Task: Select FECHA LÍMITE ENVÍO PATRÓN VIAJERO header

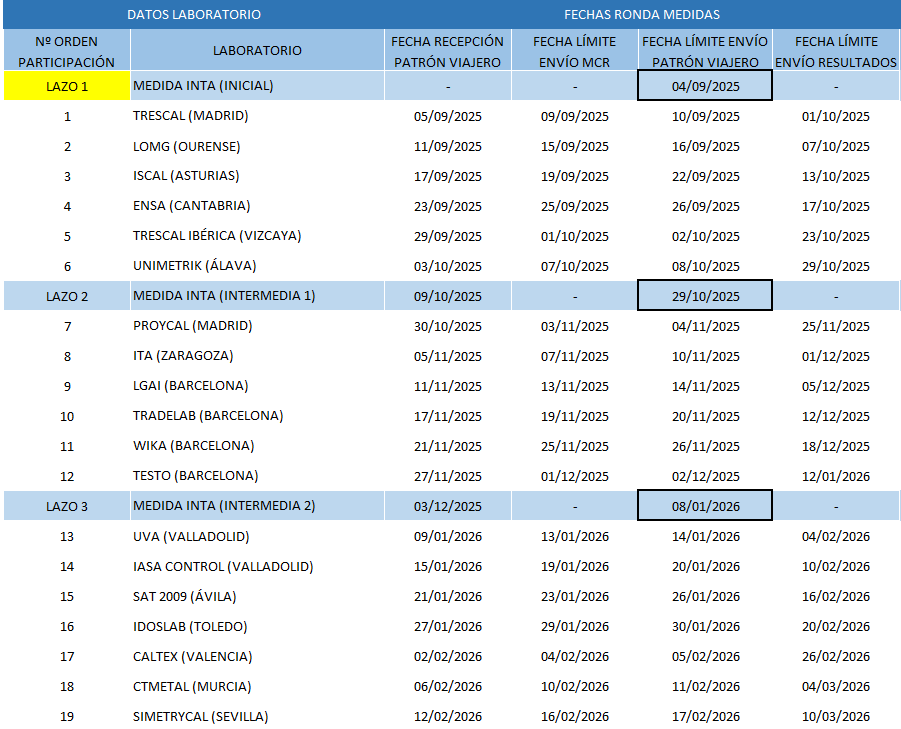Action: click(705, 51)
